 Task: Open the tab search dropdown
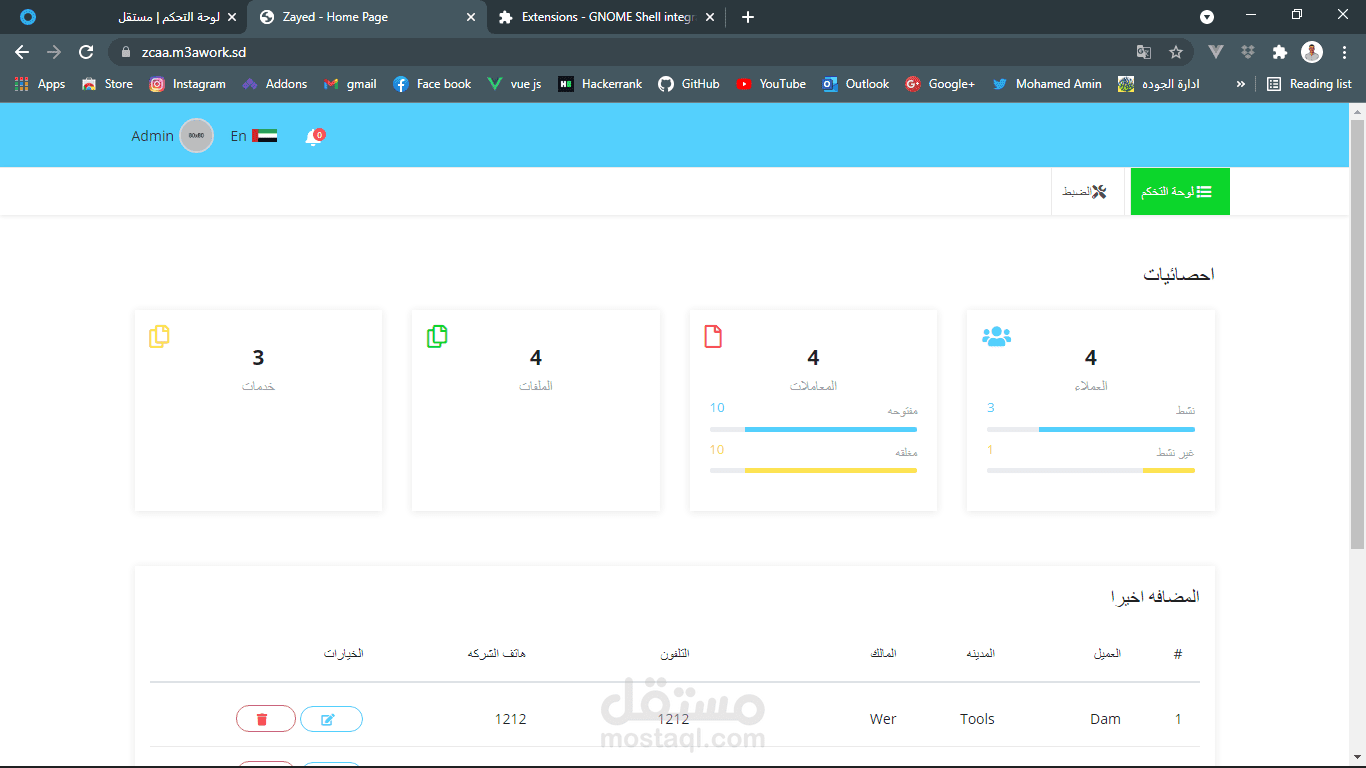point(1207,17)
